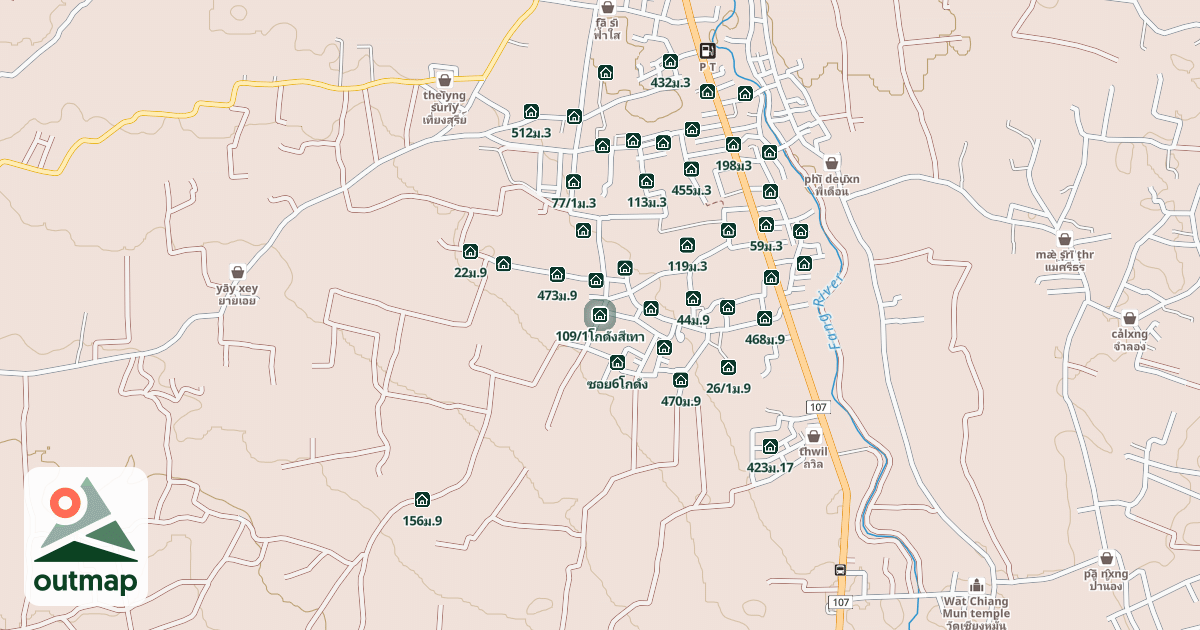
Task: Select the mæ̀ s̄rī thr shop icon
Action: coord(1065,239)
